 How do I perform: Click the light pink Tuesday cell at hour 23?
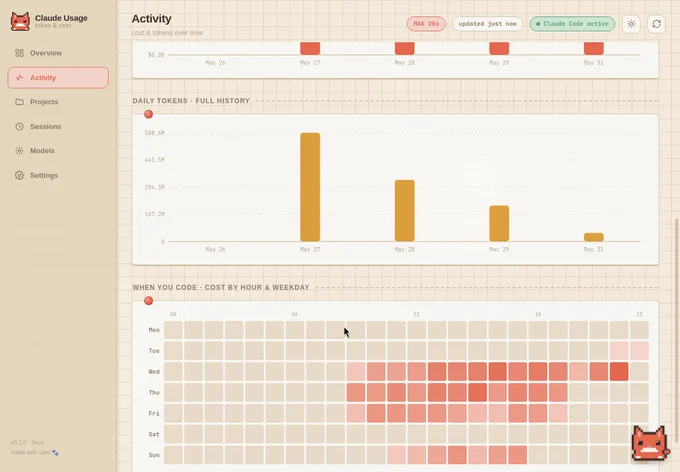[x=639, y=351]
